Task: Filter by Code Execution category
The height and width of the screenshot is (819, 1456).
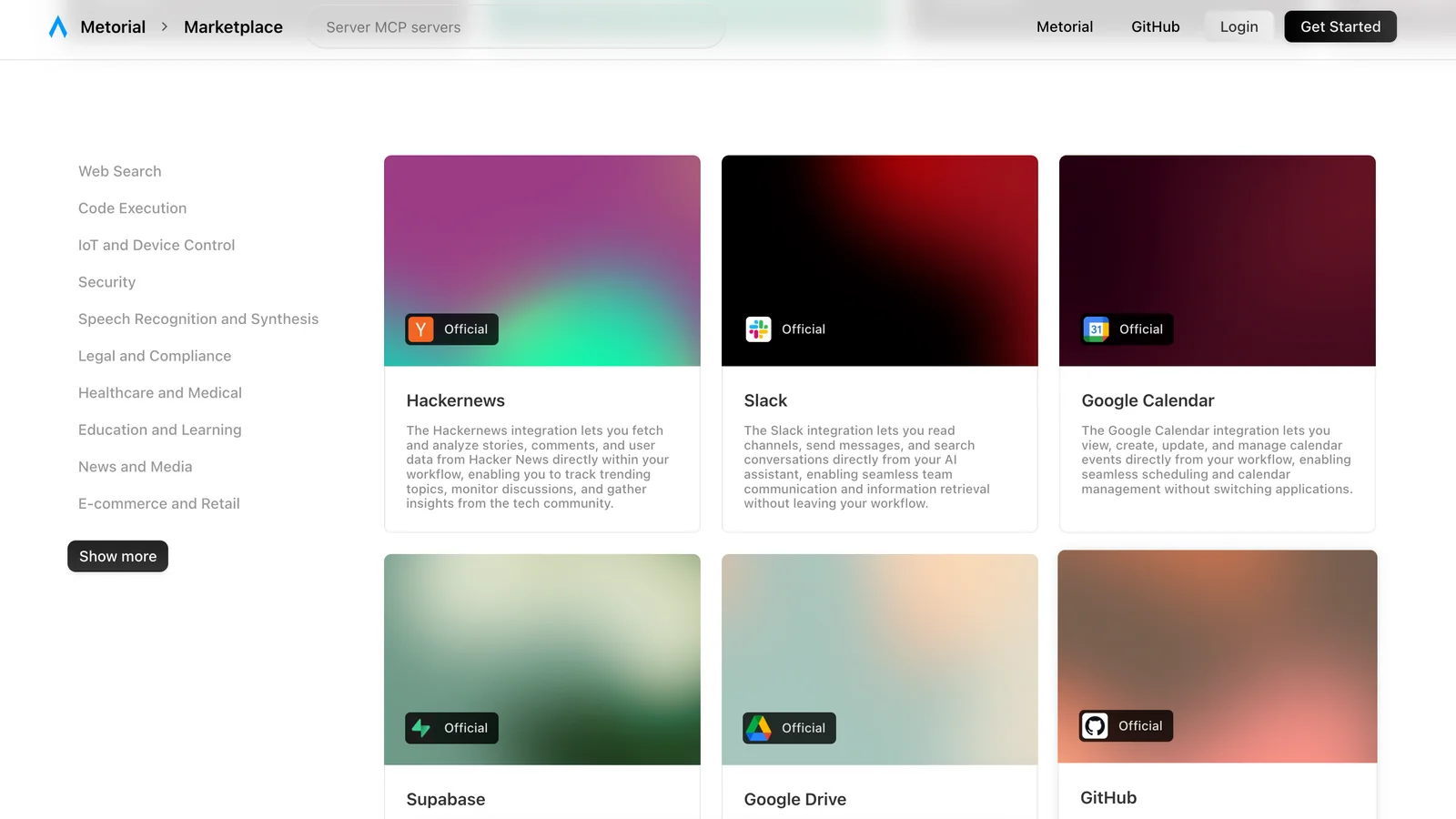Action: (x=132, y=208)
